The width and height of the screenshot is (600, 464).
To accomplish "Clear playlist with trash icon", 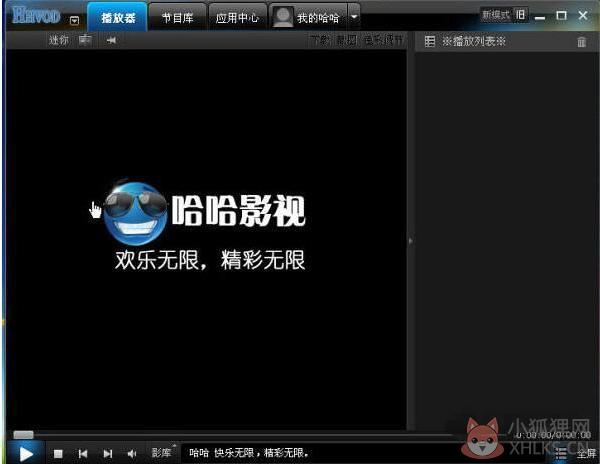I will click(582, 42).
